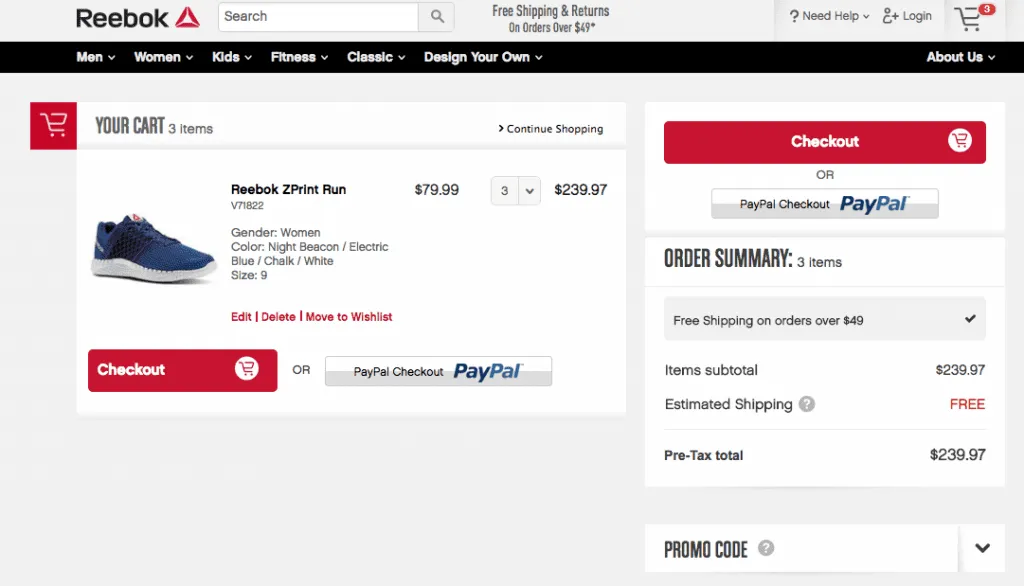This screenshot has width=1024, height=586.
Task: Click the search magnifier icon
Action: (437, 16)
